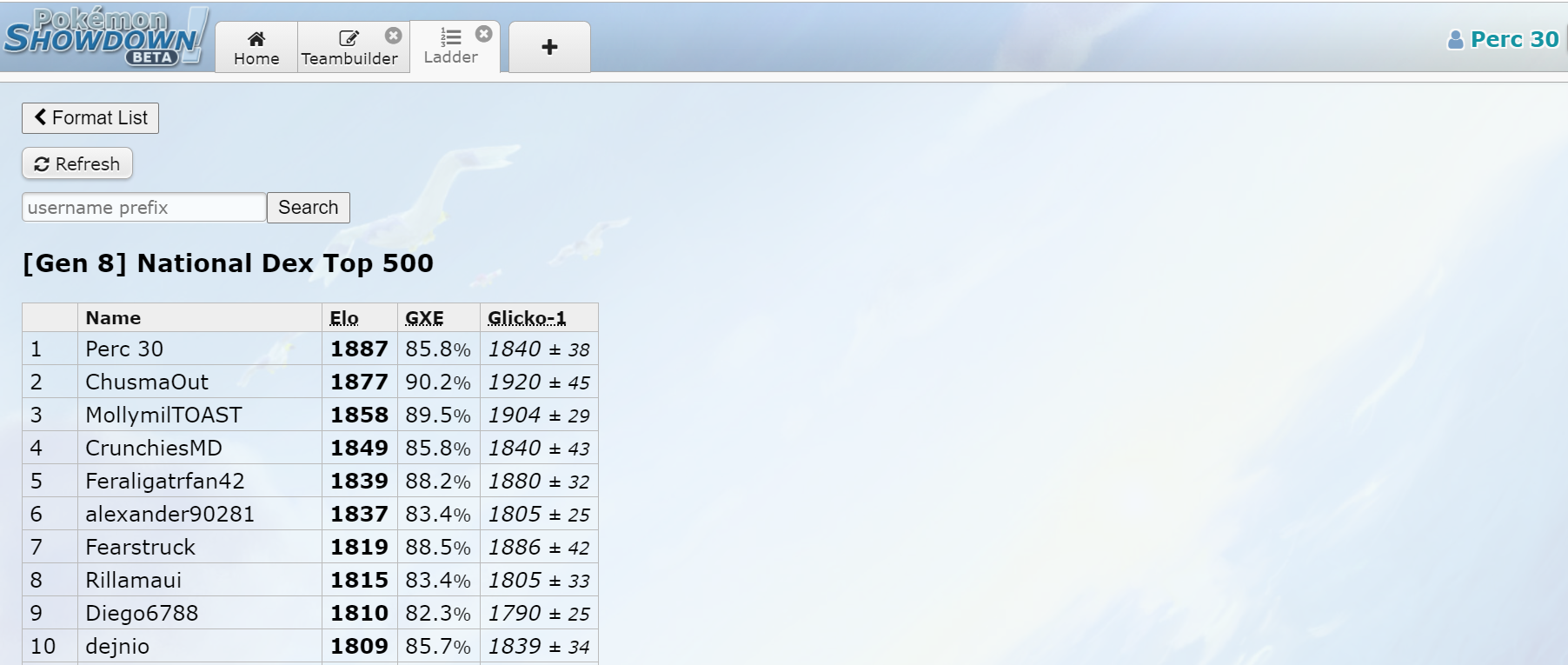Select player Diego6788 in the ladder

tap(142, 614)
